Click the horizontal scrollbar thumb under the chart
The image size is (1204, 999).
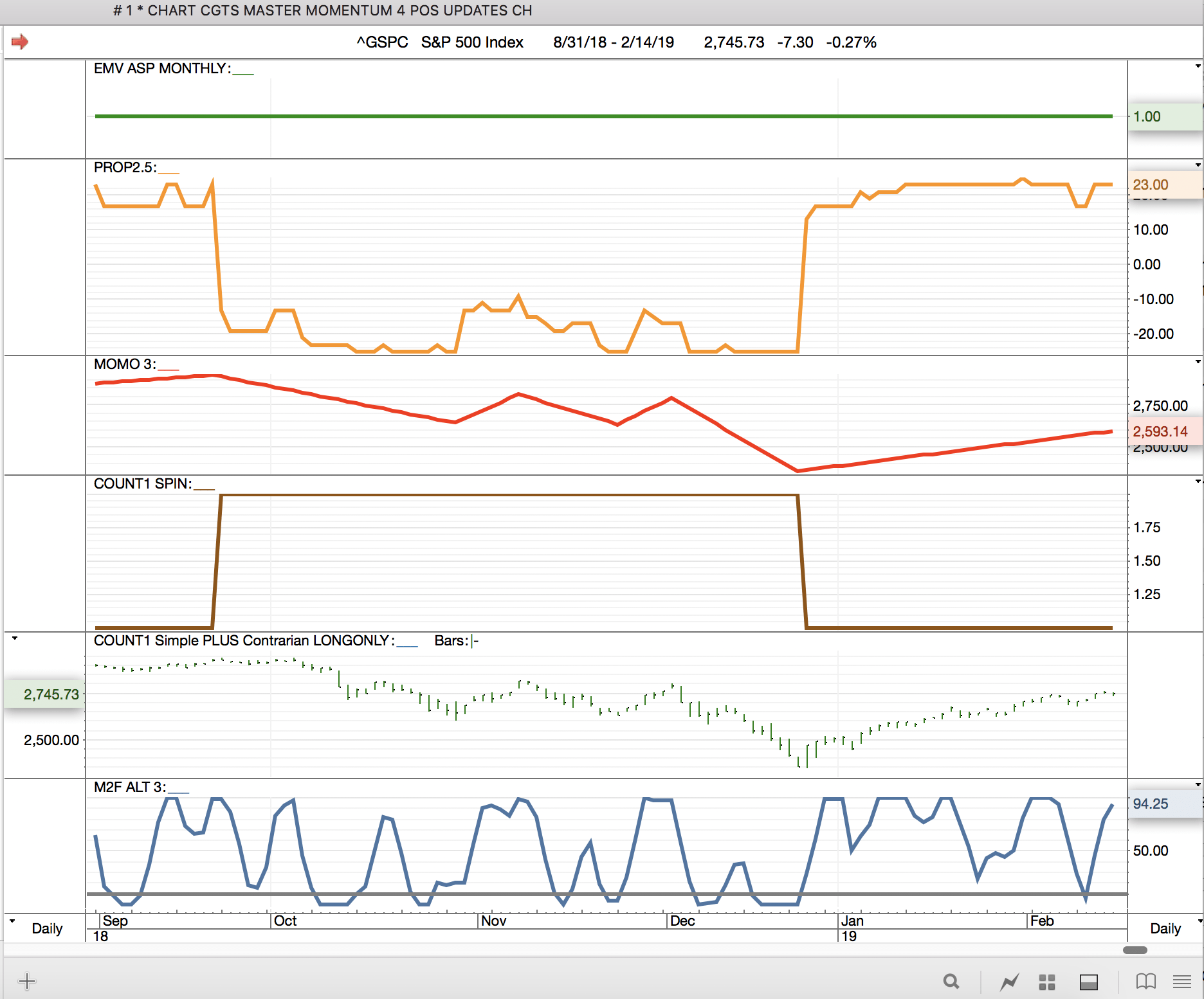coord(1135,950)
